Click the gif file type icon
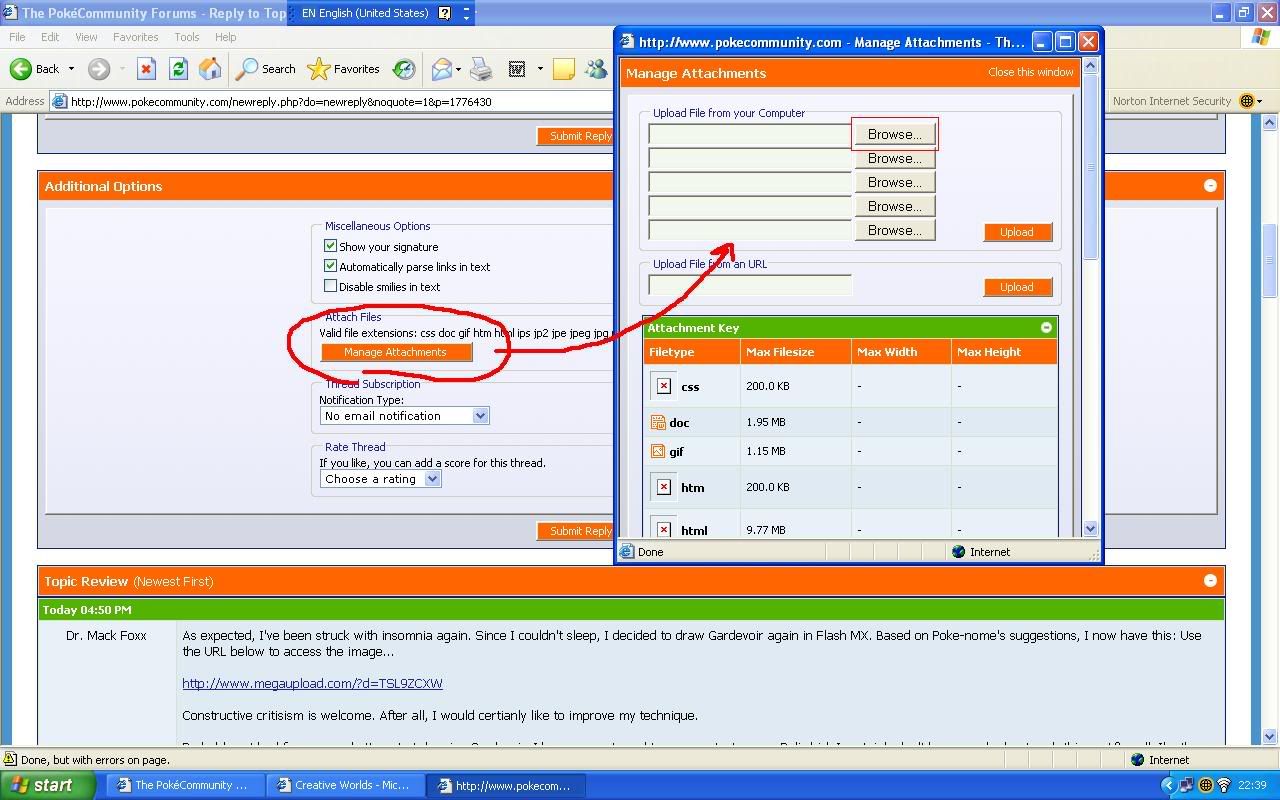1280x800 pixels. tap(658, 451)
